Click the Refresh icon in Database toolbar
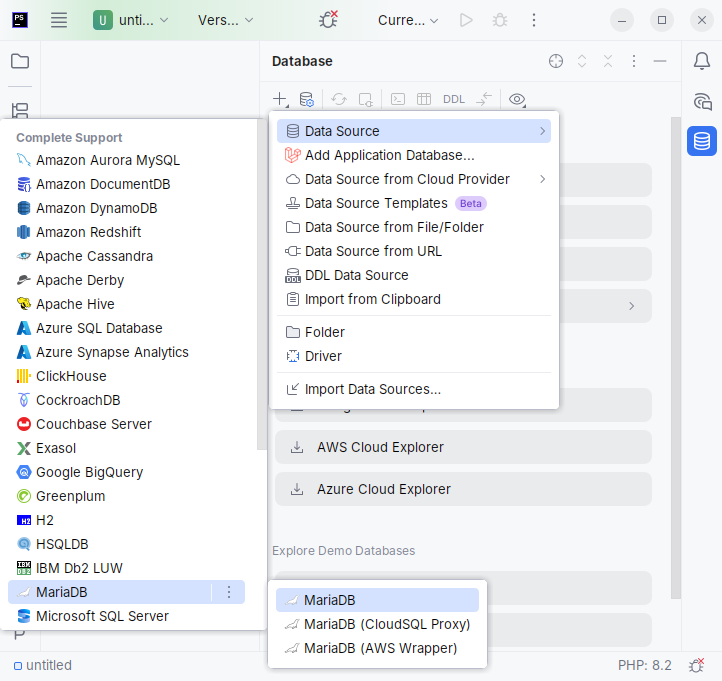Image resolution: width=722 pixels, height=681 pixels. point(339,99)
